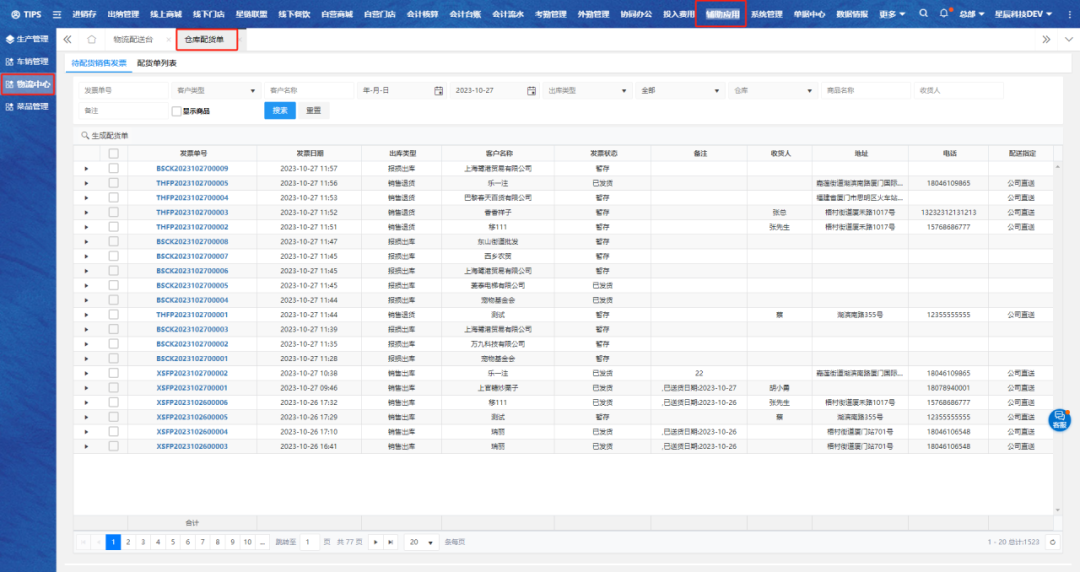Open the customer service (客服) floating icon
The image size is (1080, 572).
1058,419
